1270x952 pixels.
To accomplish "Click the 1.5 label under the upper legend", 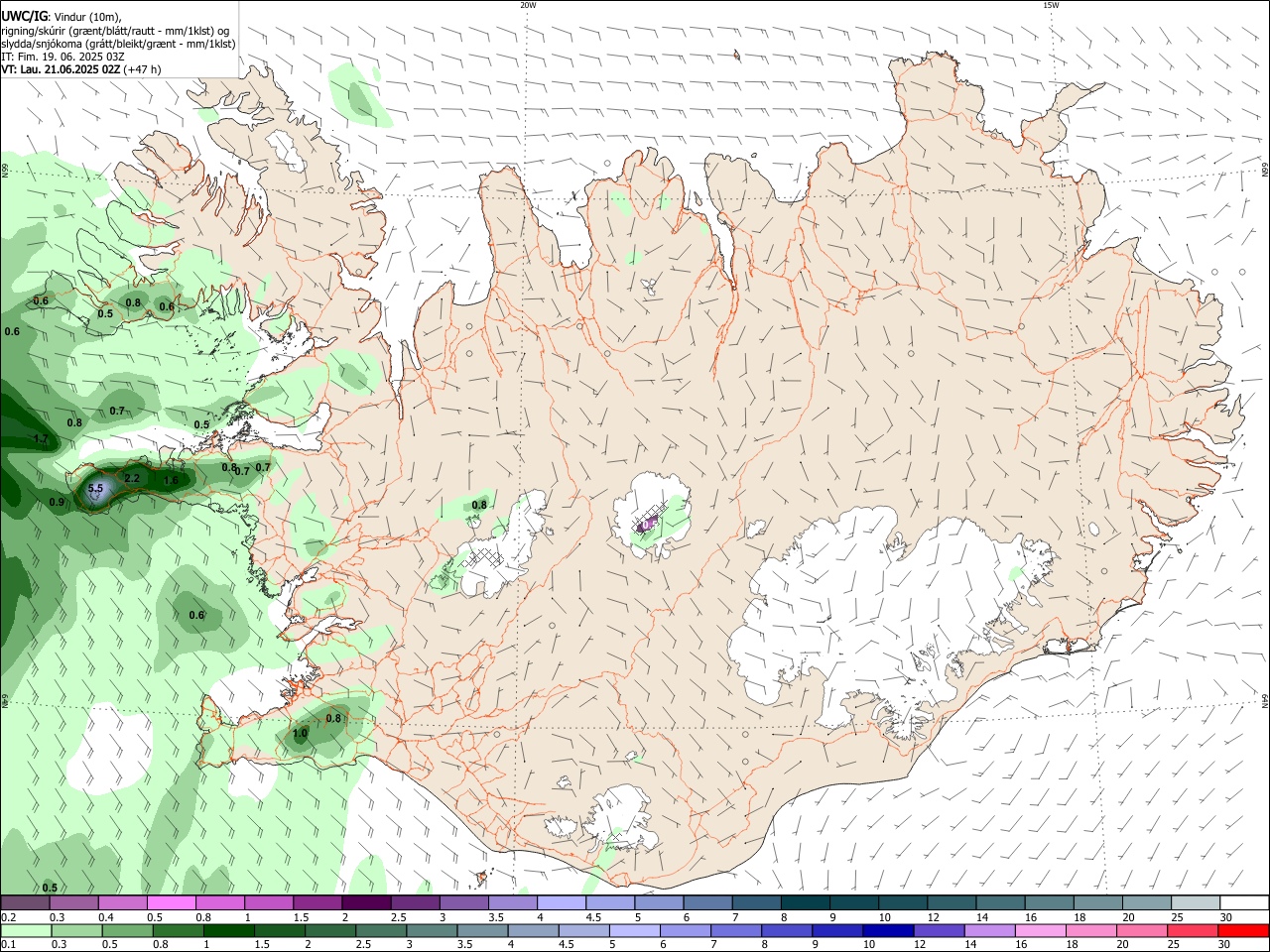I will coord(302,917).
